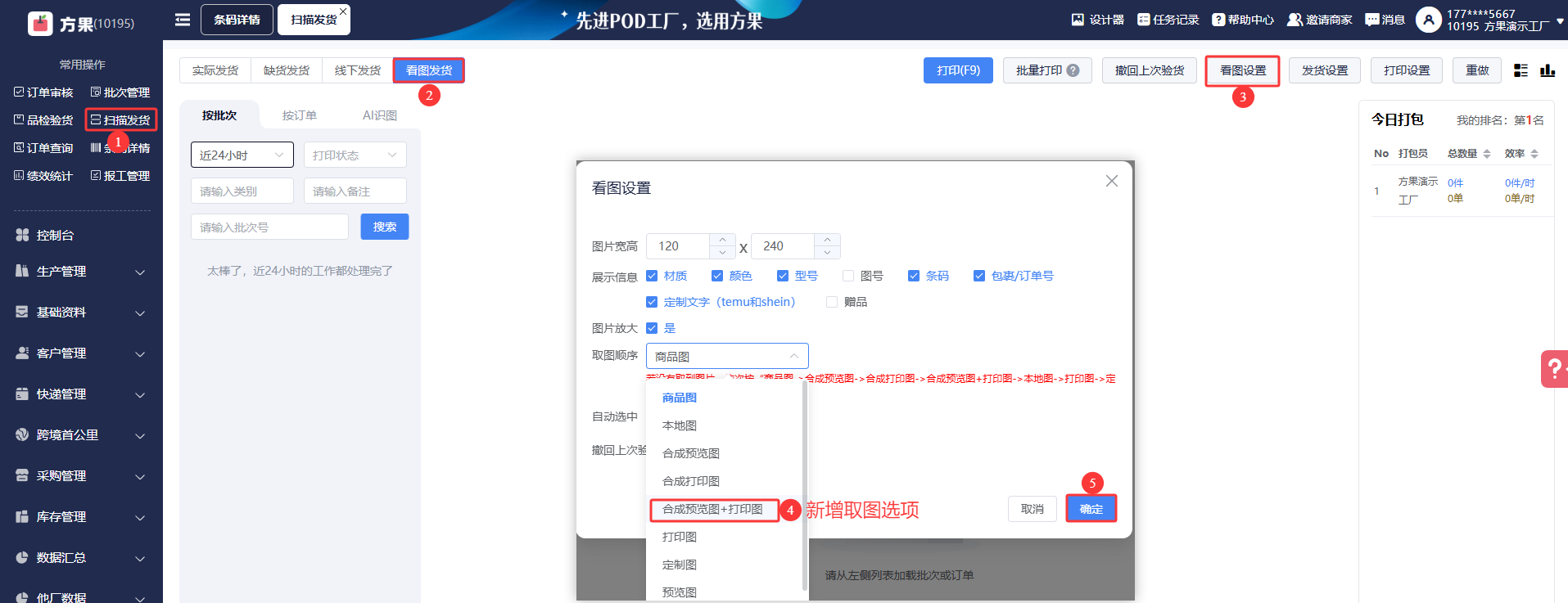This screenshot has width=1568, height=603.
Task: Open the bar chart statistics icon
Action: click(x=1547, y=71)
